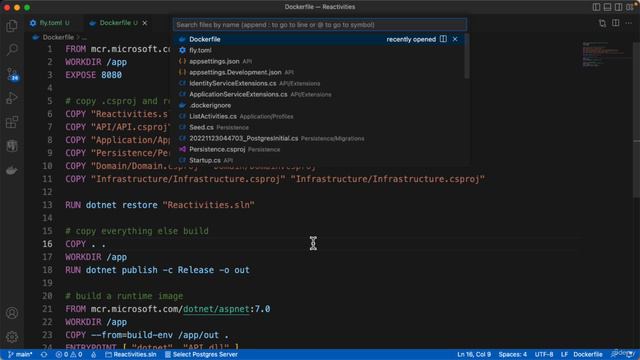Open the database view in the activity bar
The height and width of the screenshot is (360, 640).
(x=12, y=146)
